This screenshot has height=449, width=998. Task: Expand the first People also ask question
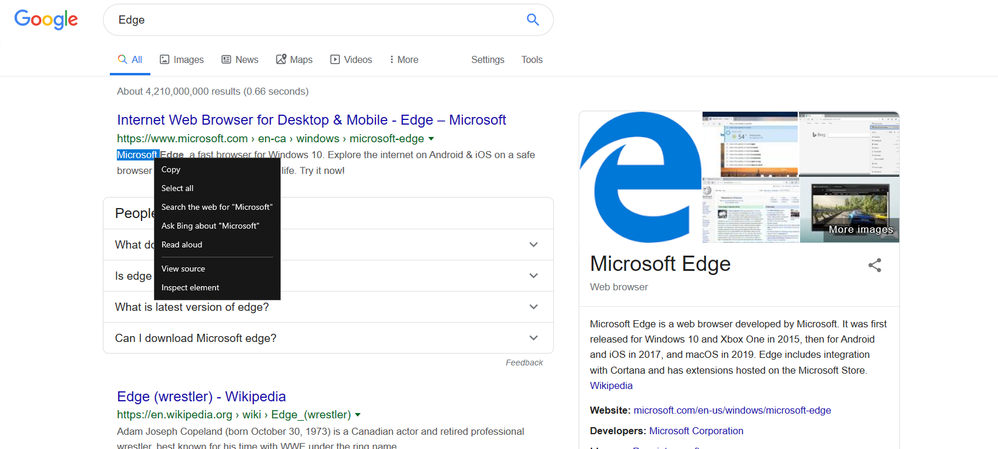click(x=533, y=245)
